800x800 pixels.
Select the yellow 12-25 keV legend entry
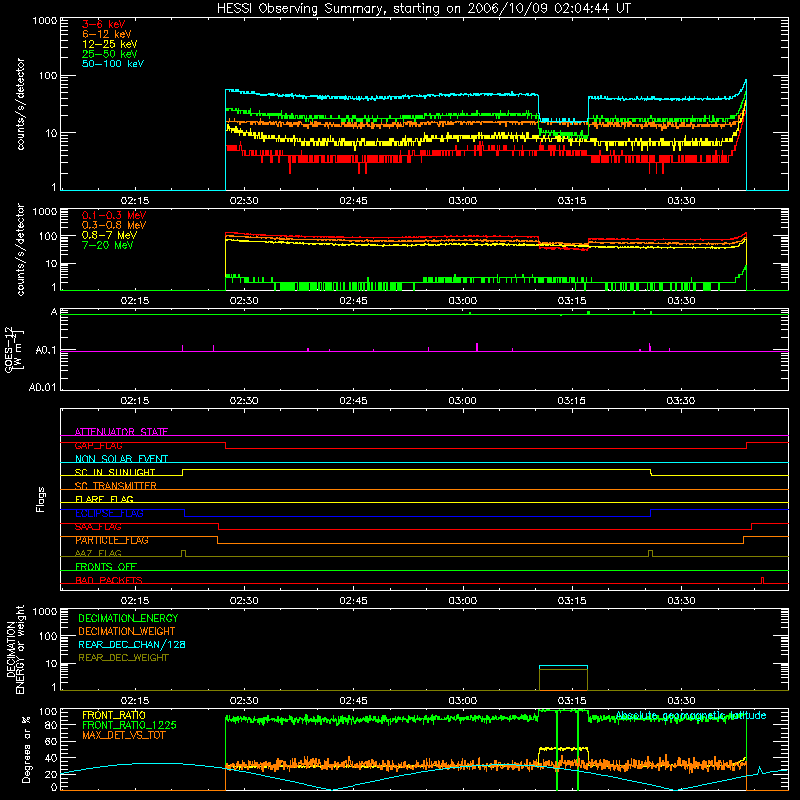click(x=110, y=44)
